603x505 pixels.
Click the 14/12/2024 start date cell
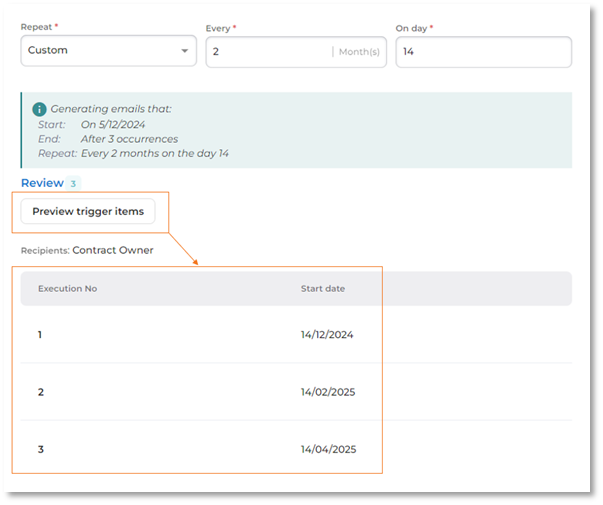[327, 335]
